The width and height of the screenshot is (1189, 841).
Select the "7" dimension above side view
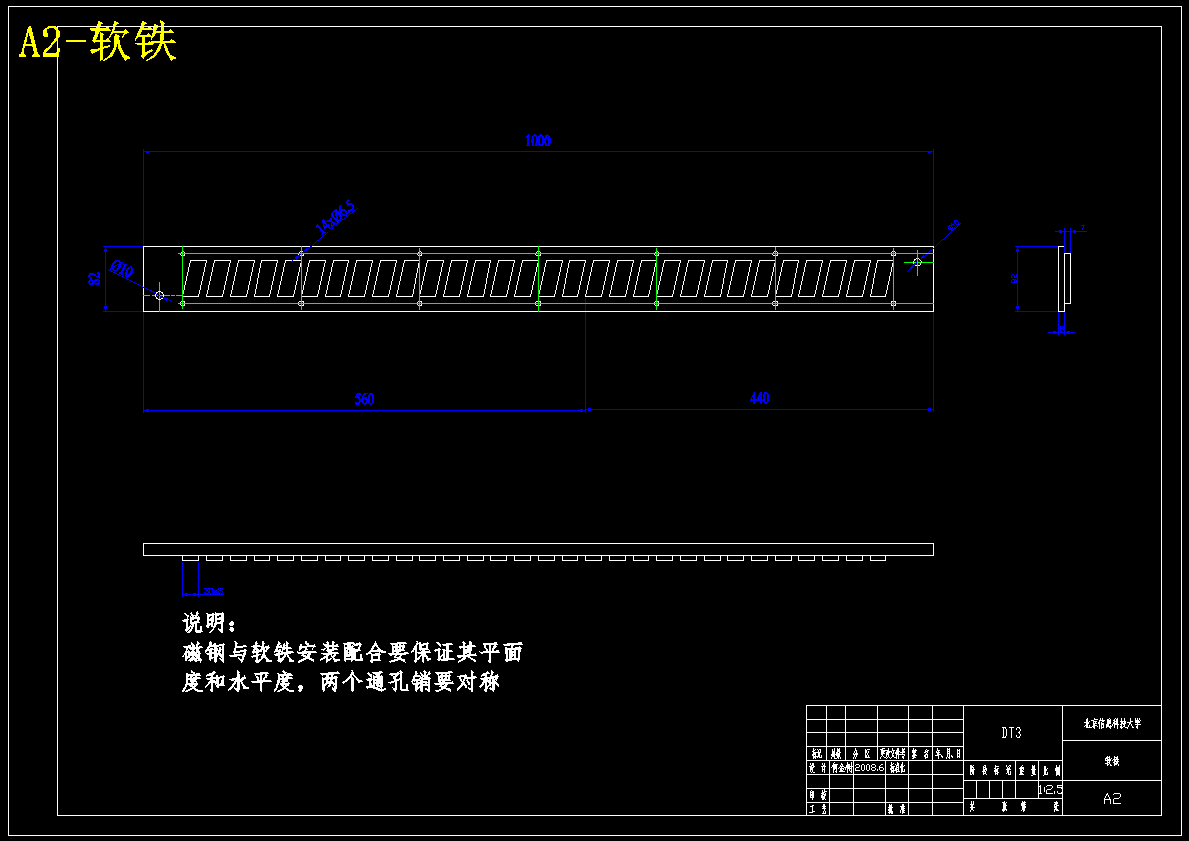pos(1082,228)
